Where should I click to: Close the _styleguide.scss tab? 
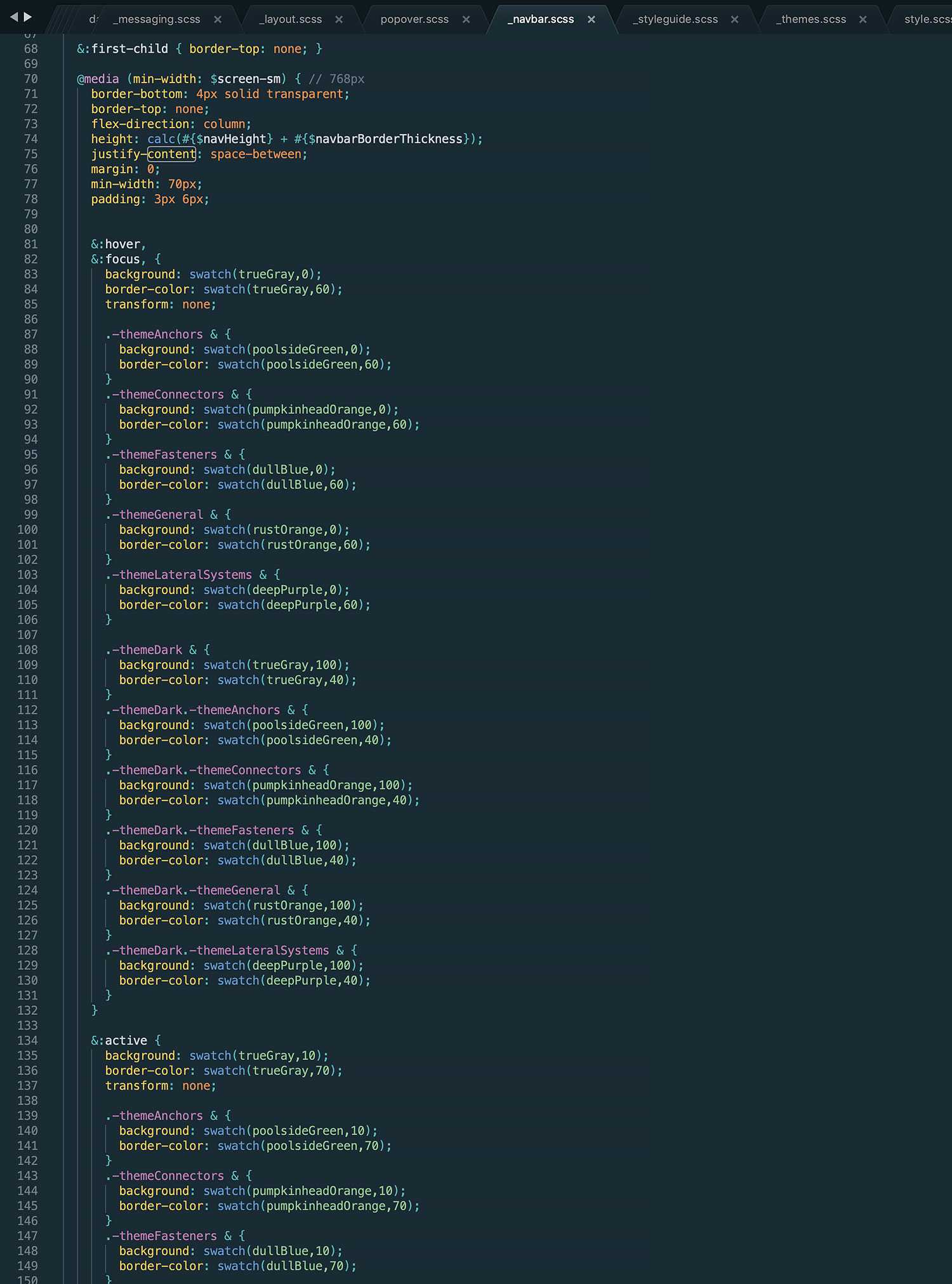point(734,20)
